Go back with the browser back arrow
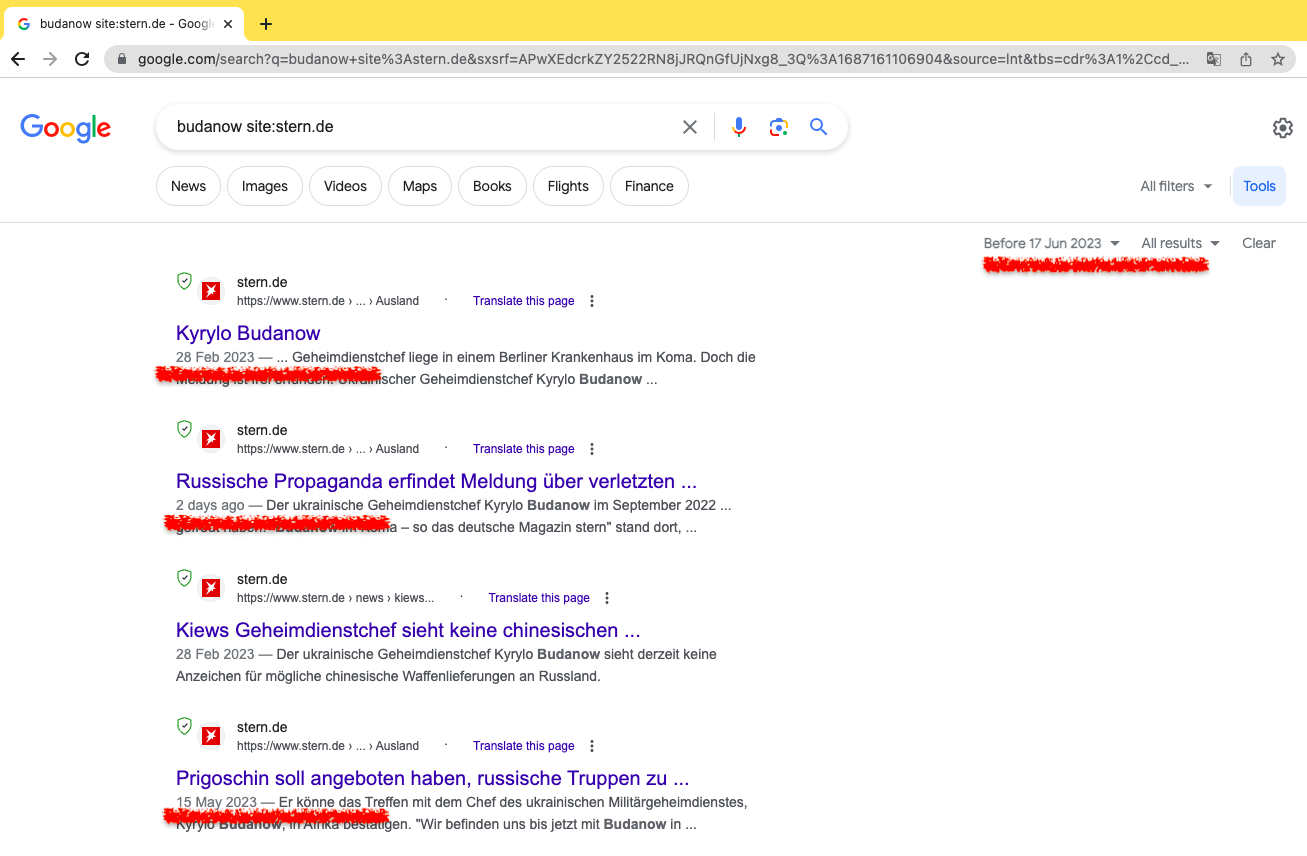Image resolution: width=1307 pixels, height=856 pixels. (x=18, y=59)
